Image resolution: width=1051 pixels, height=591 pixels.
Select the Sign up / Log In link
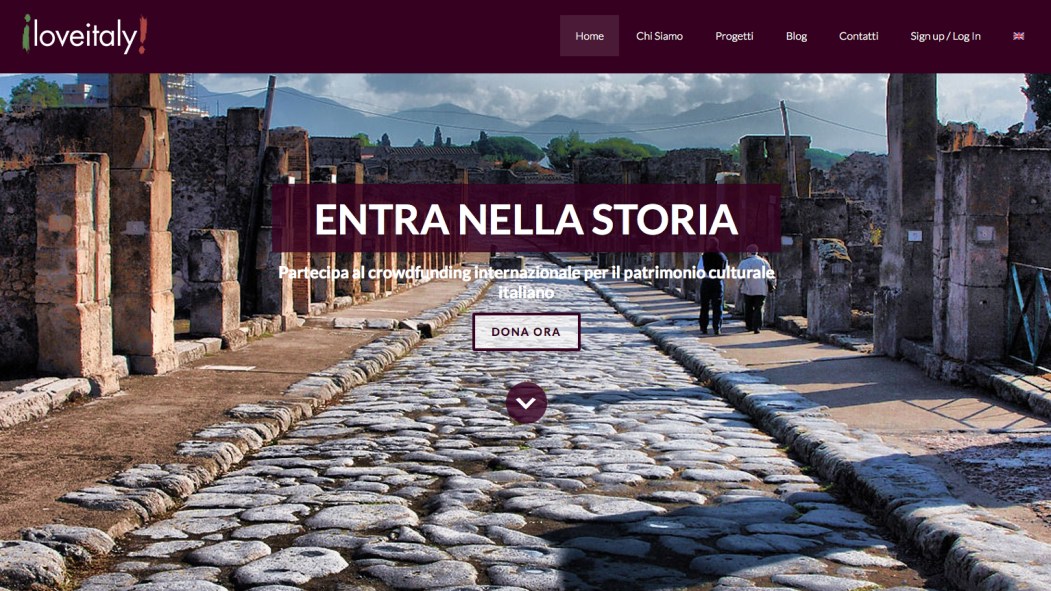(945, 36)
